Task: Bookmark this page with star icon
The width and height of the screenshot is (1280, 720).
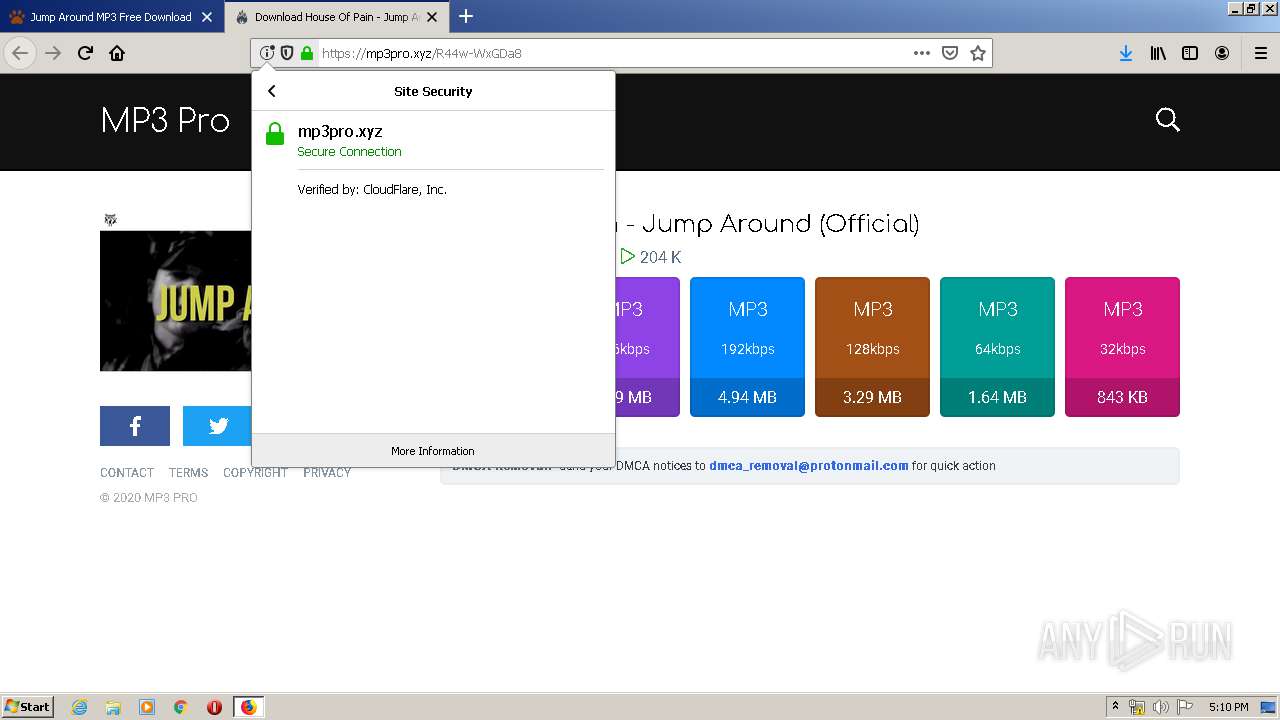Action: point(978,53)
